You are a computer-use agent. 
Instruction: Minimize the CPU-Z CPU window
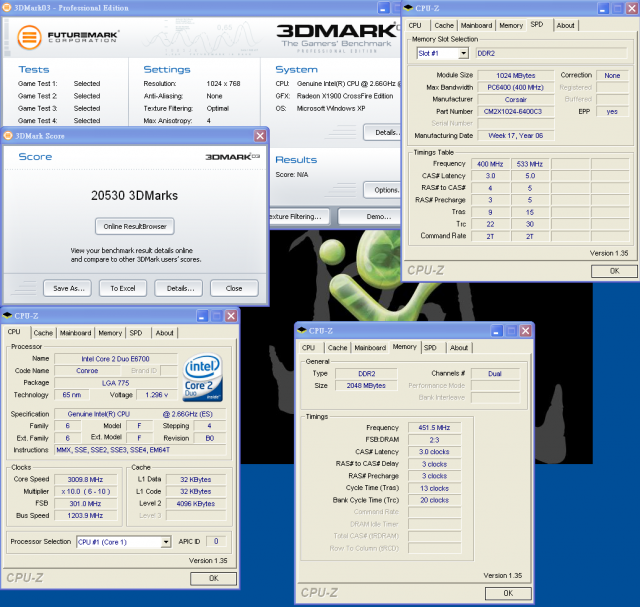(202, 316)
